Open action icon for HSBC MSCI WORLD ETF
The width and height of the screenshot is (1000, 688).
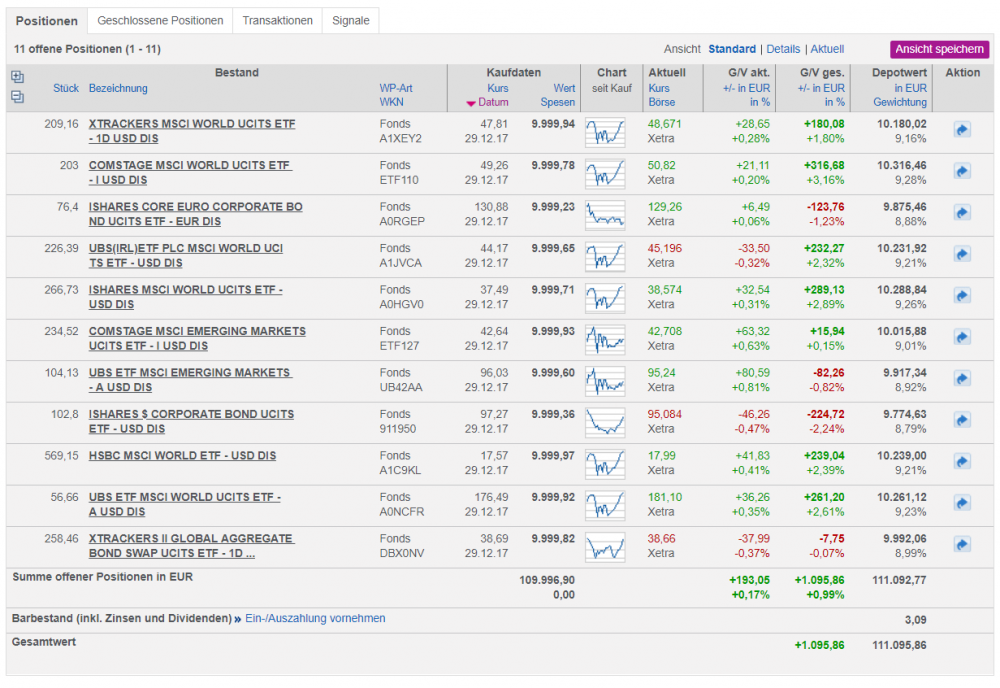(x=962, y=462)
